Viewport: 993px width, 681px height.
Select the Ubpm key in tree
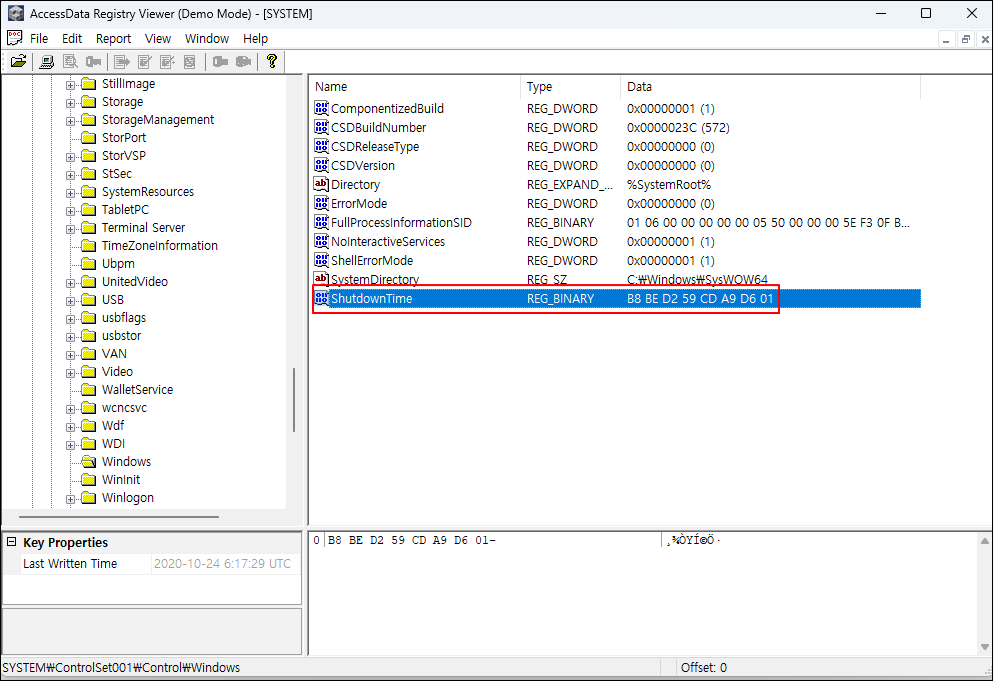click(118, 264)
